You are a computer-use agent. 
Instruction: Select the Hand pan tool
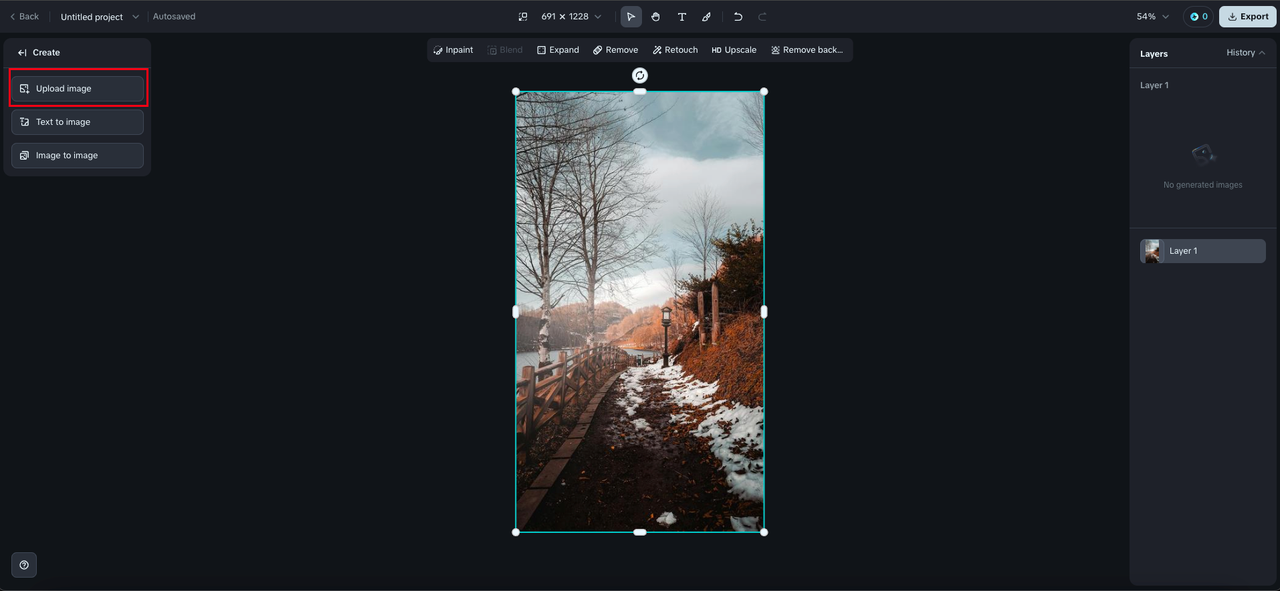[656, 17]
